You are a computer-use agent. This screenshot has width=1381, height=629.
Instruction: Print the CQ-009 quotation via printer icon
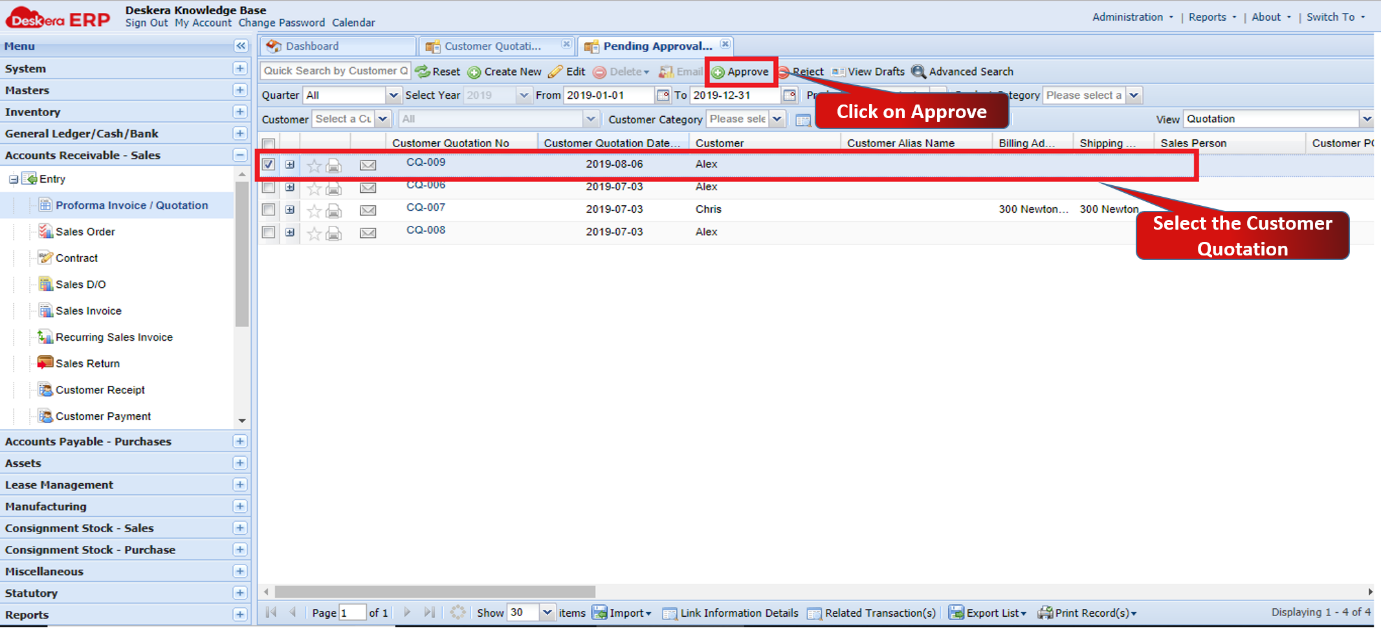334,166
